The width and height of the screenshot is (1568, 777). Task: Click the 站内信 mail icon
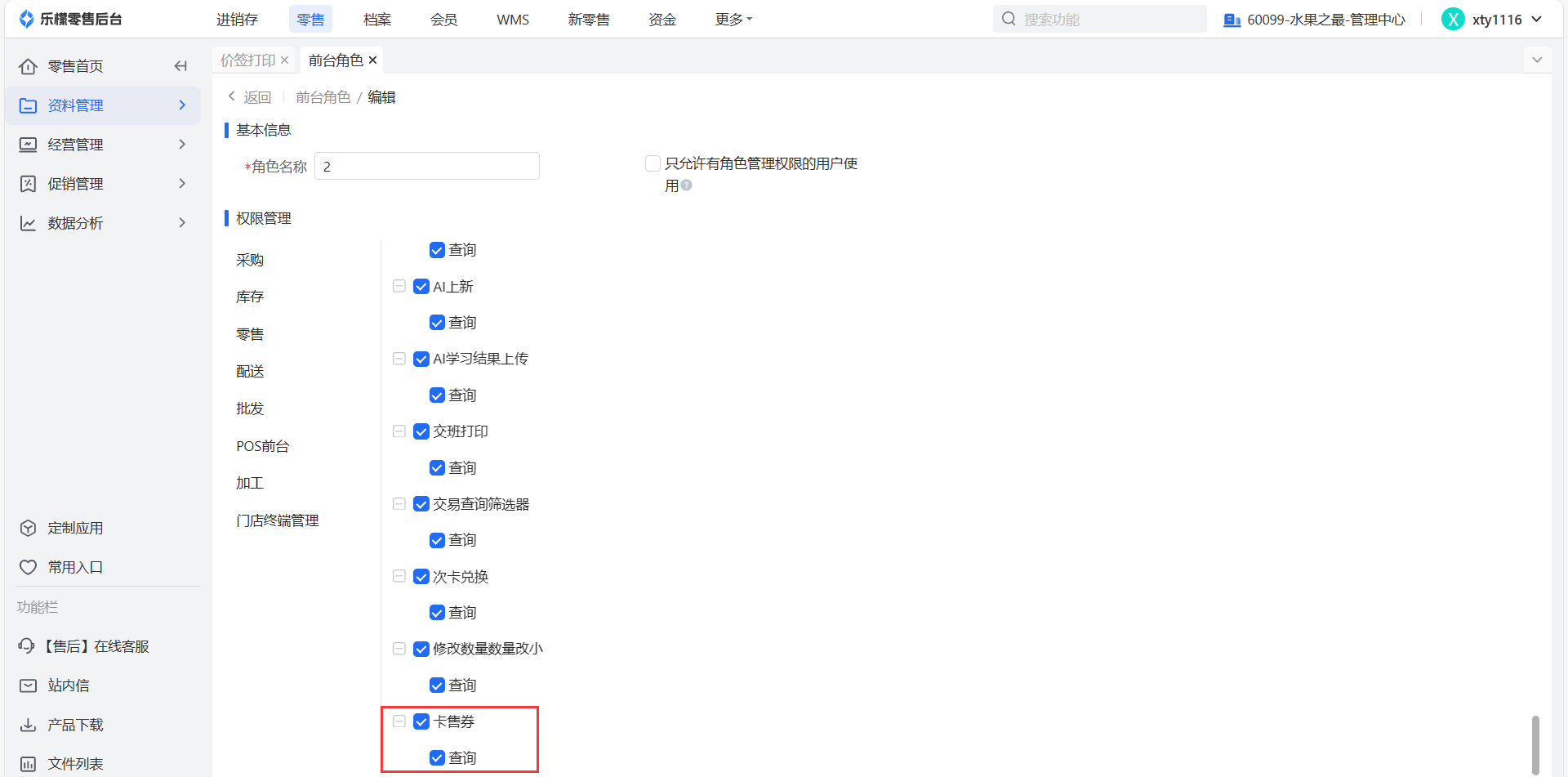[x=28, y=685]
